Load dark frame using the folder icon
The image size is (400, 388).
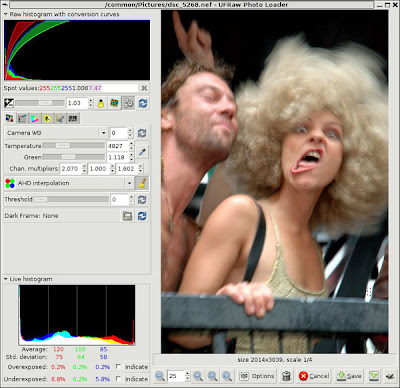(x=127, y=216)
